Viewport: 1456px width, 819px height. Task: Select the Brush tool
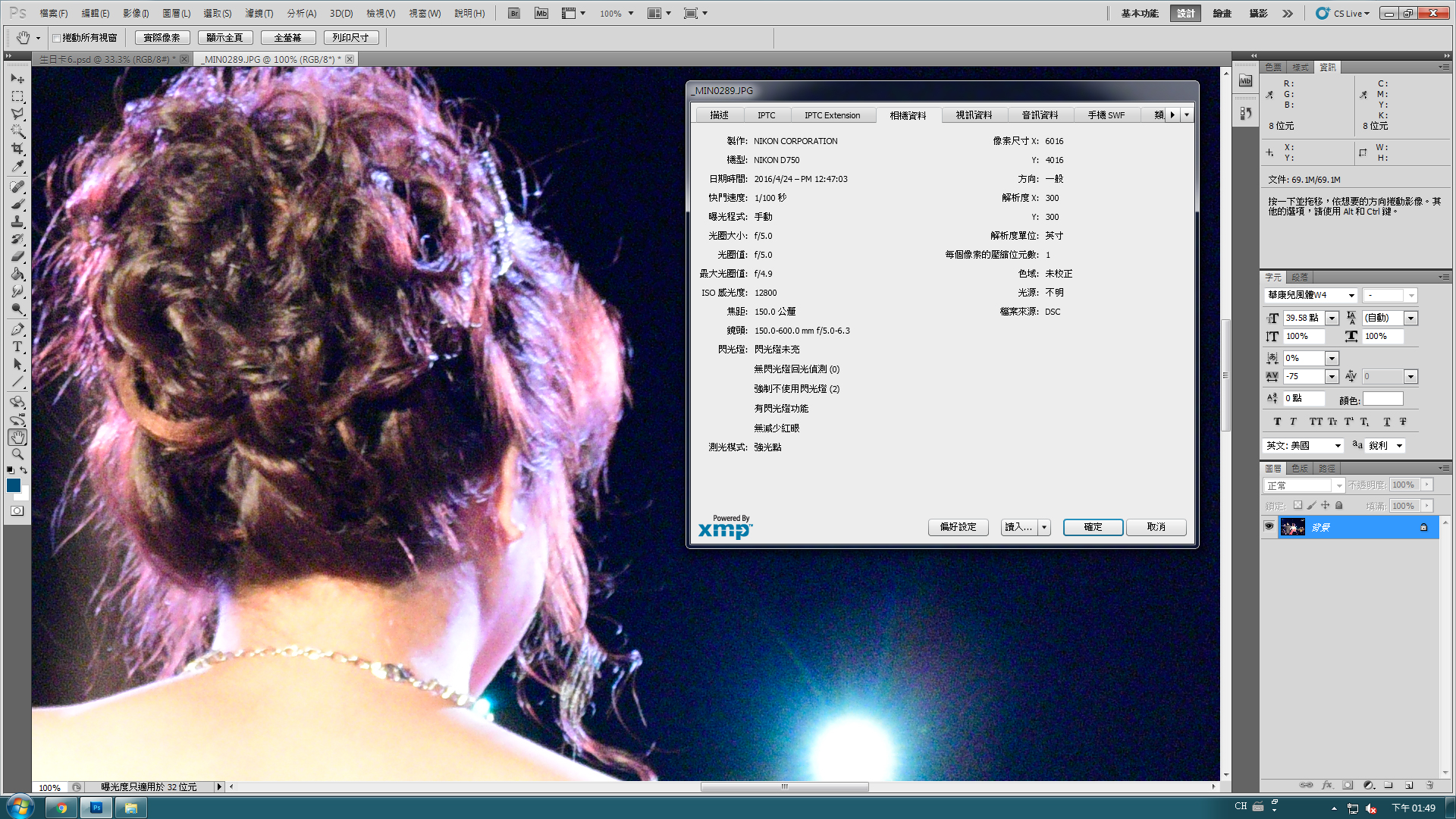(x=17, y=204)
